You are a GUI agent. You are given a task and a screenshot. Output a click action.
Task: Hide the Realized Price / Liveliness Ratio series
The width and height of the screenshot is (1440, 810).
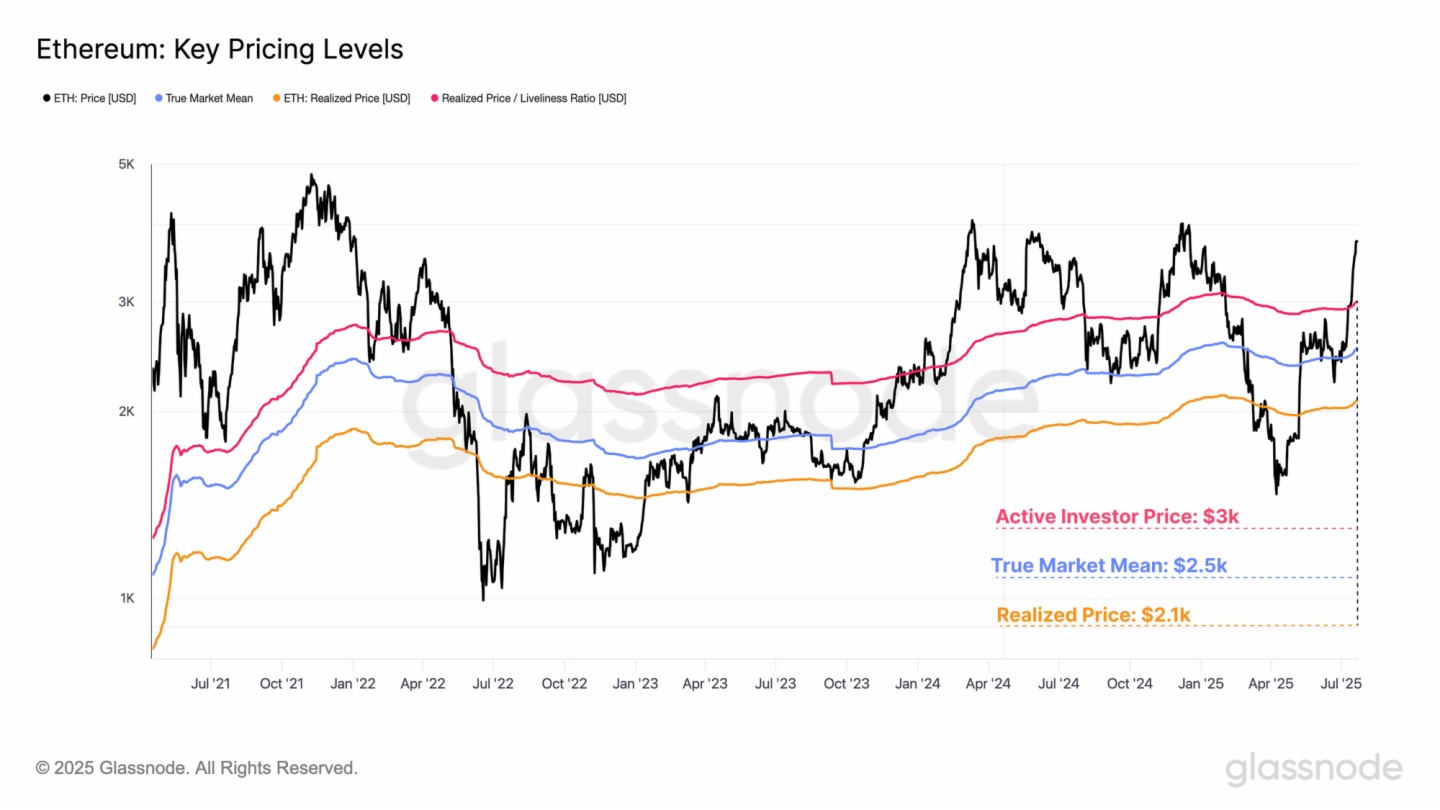[533, 98]
